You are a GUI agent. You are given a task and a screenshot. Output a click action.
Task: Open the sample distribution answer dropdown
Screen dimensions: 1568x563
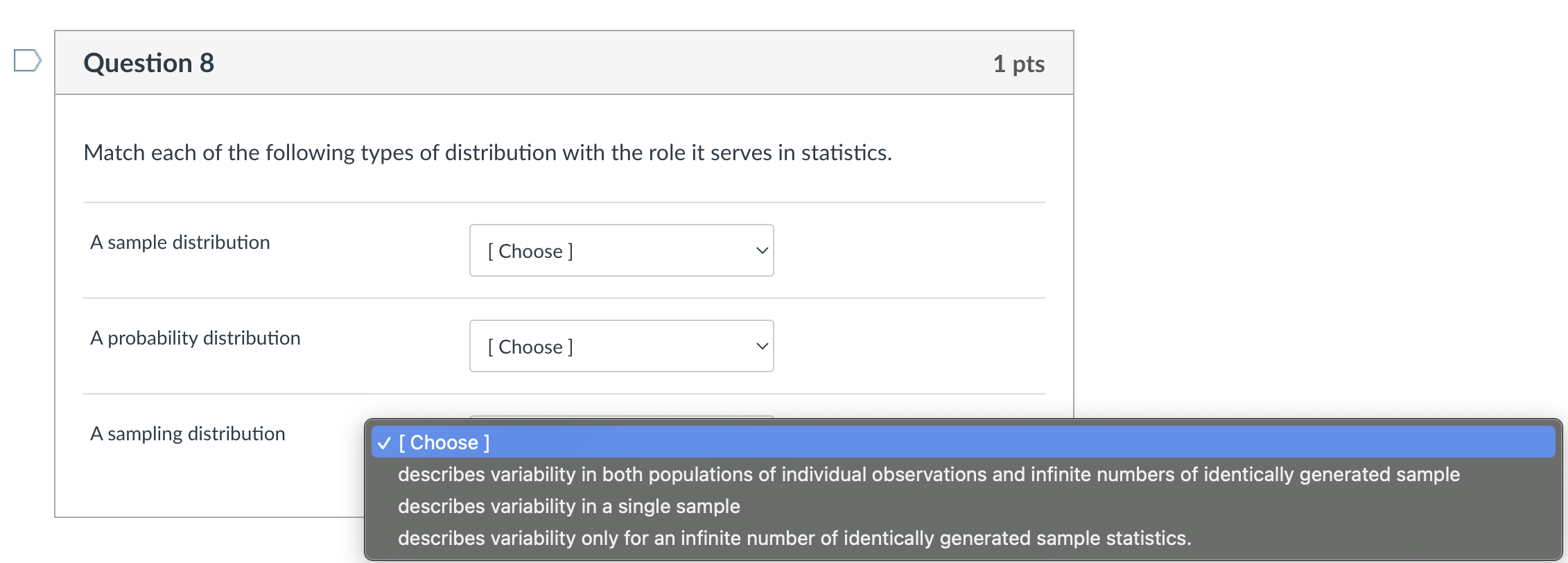621,250
